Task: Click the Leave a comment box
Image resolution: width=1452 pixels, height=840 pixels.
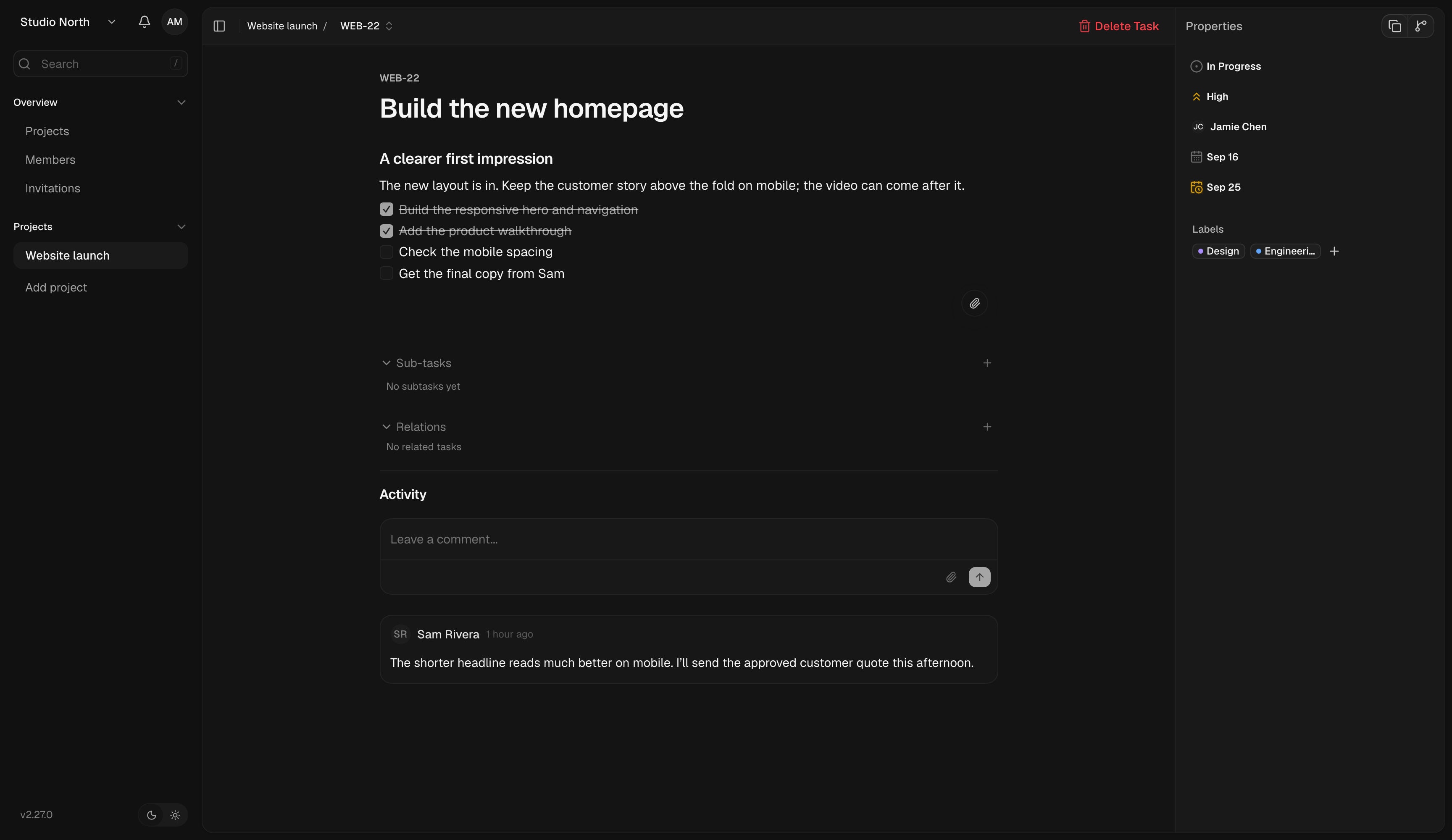Action: (689, 539)
